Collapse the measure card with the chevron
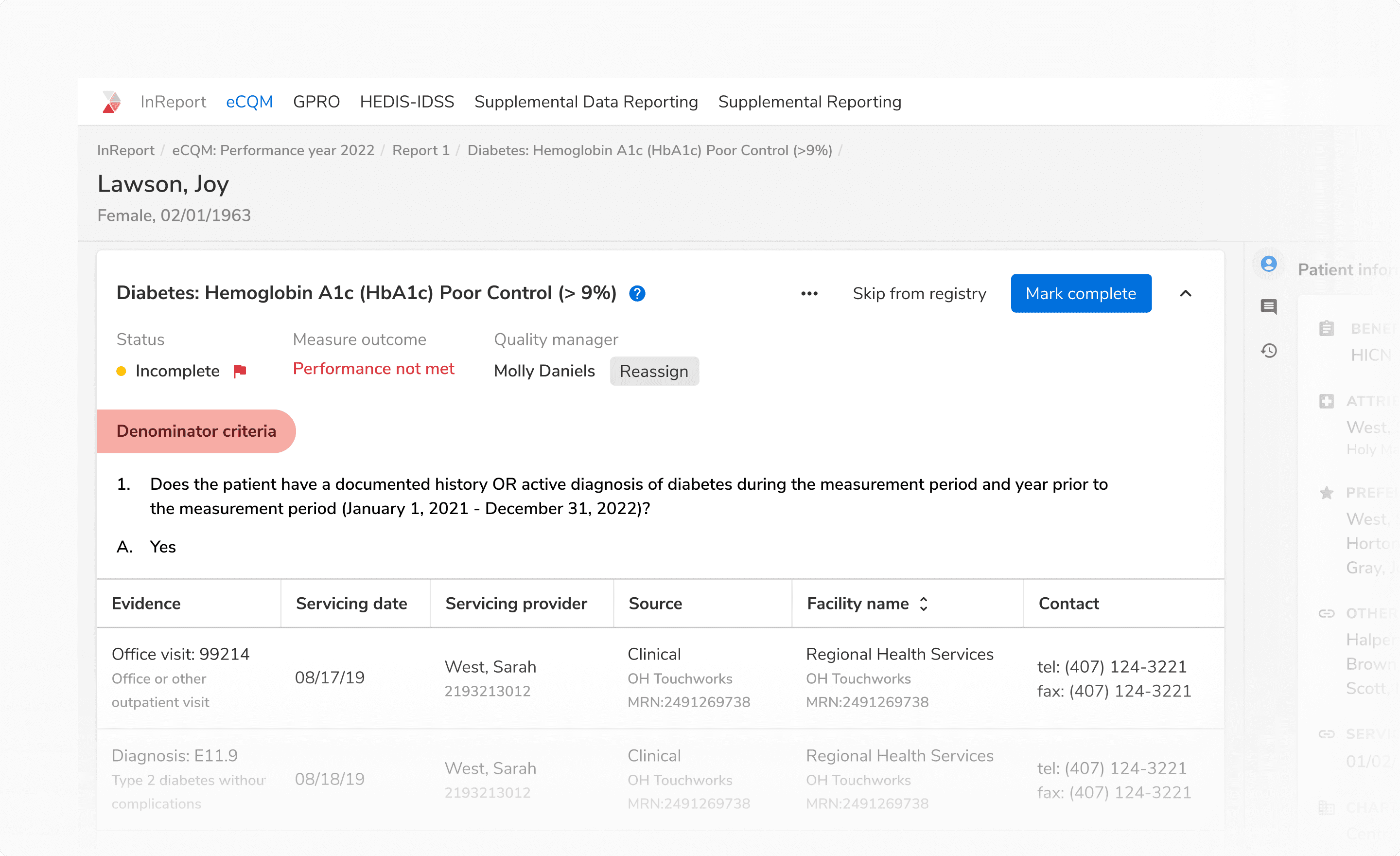The image size is (1400, 856). 1185,293
